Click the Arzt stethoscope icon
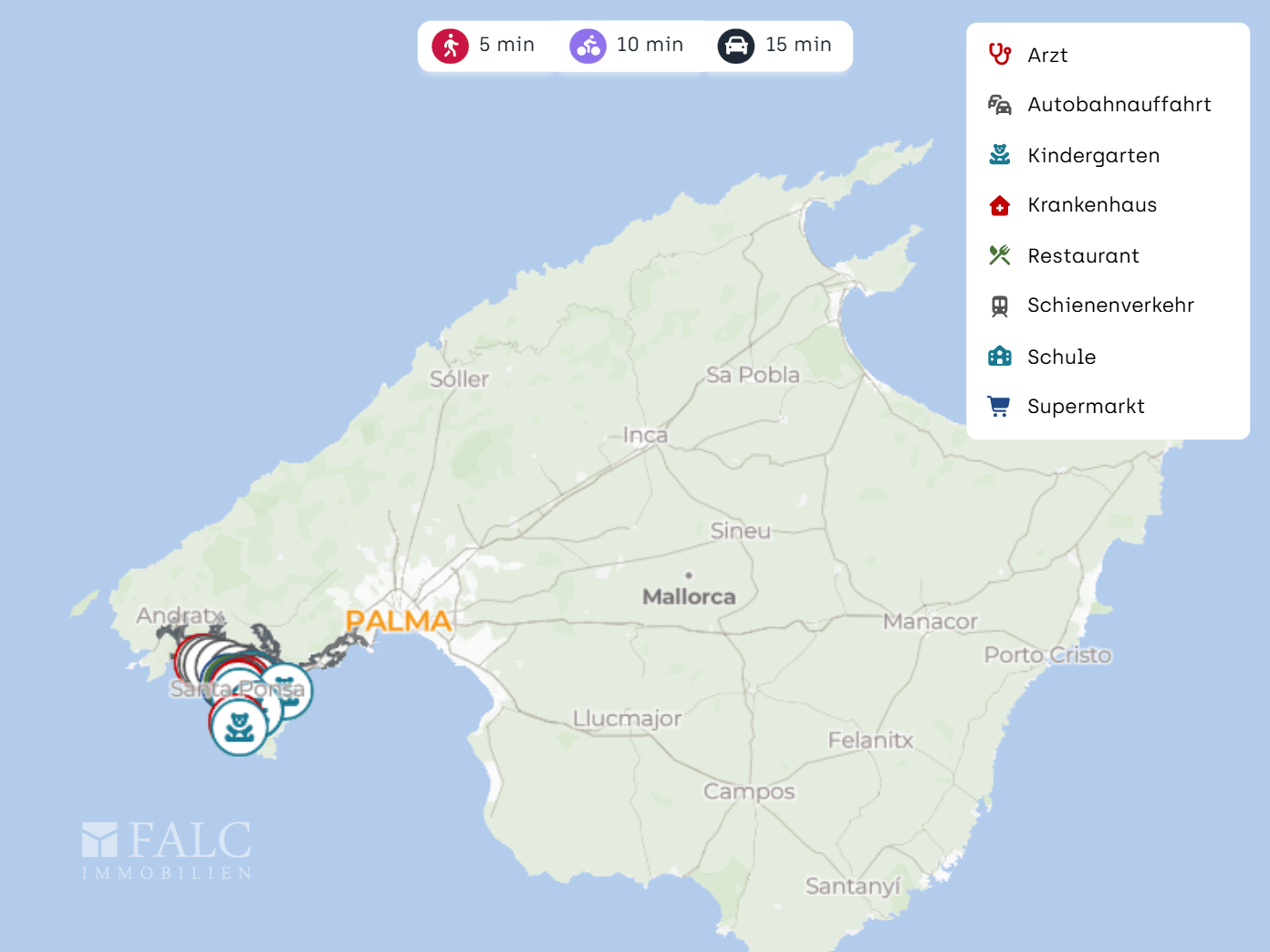Image resolution: width=1270 pixels, height=952 pixels. [1000, 55]
